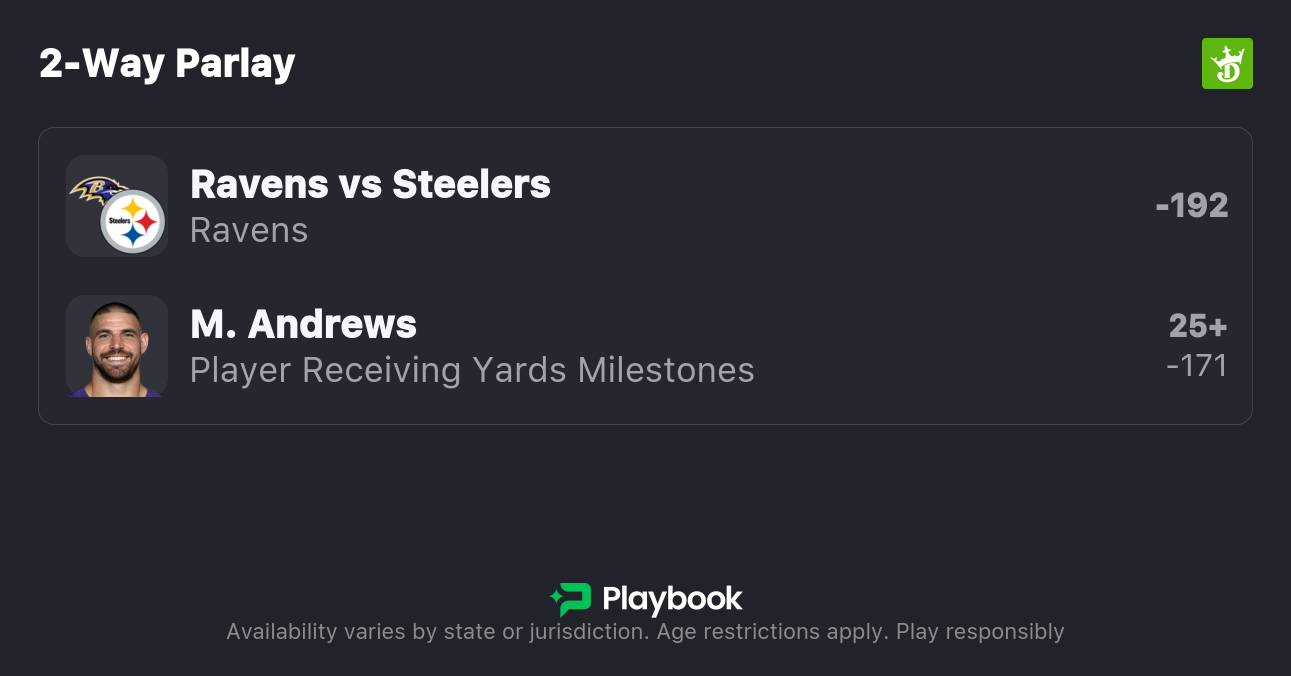Click "Player Receiving Yards Milestones" market label
This screenshot has width=1291, height=676.
click(472, 370)
